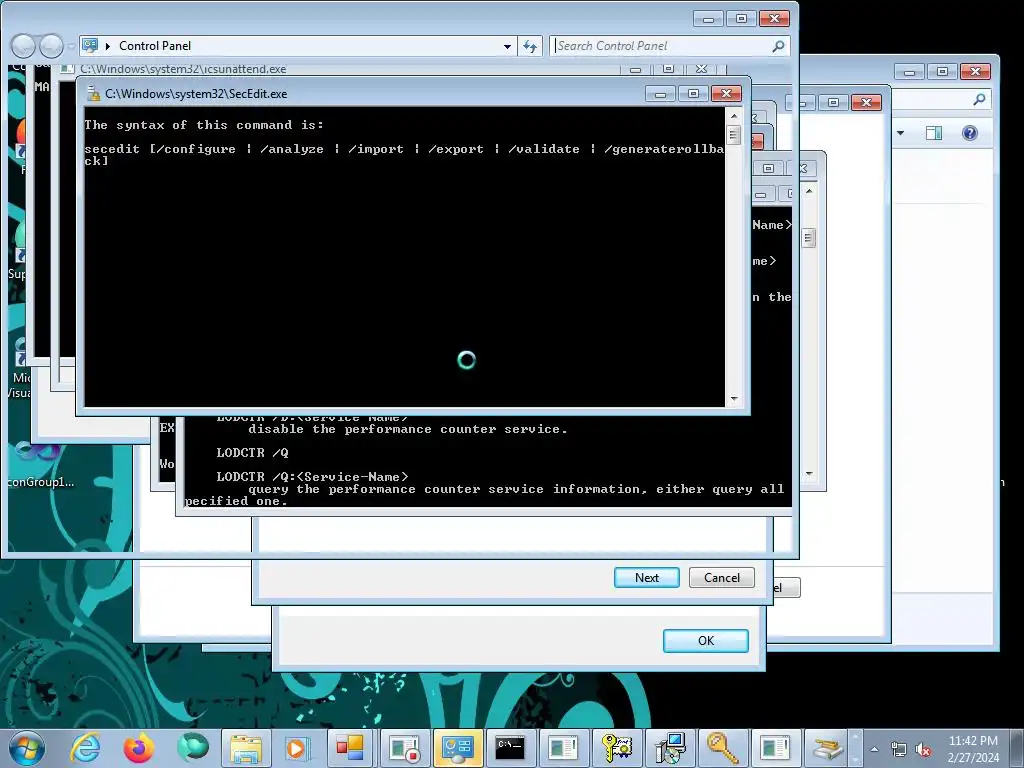Maximize the SecEdit.exe window
This screenshot has width=1024, height=768.
pos(693,94)
